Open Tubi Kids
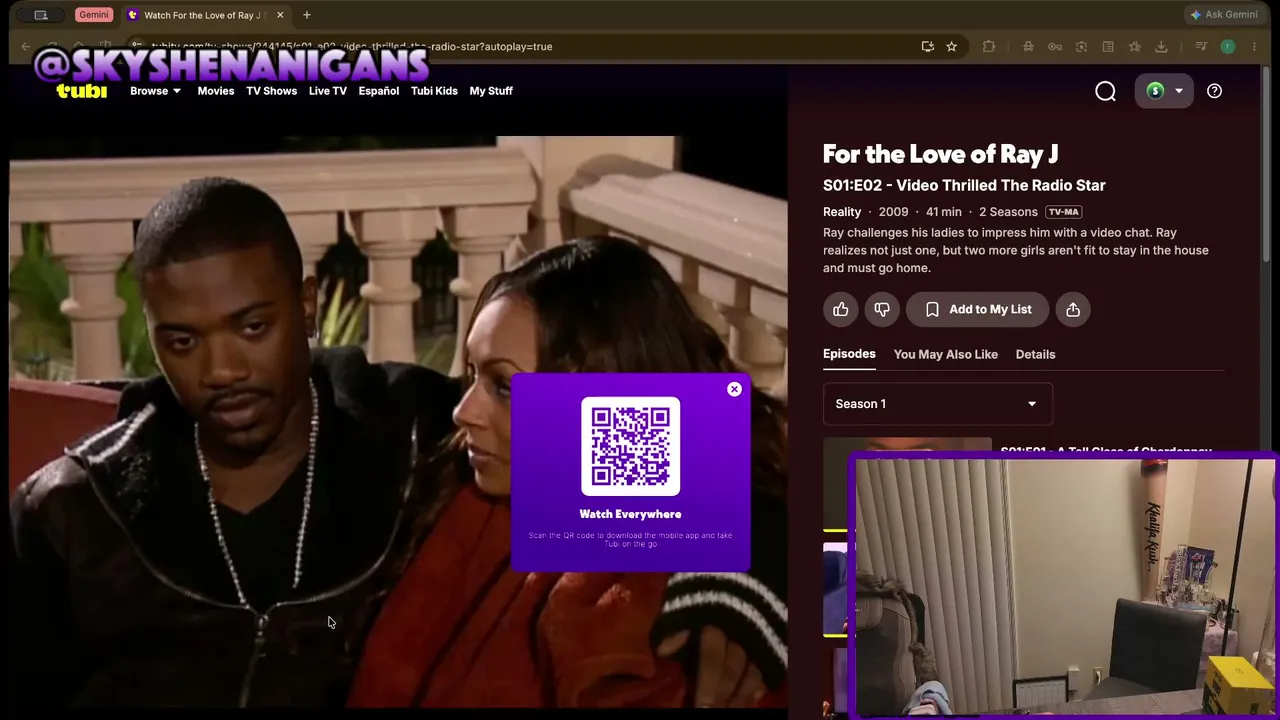Image resolution: width=1280 pixels, height=720 pixels. pyautogui.click(x=434, y=91)
